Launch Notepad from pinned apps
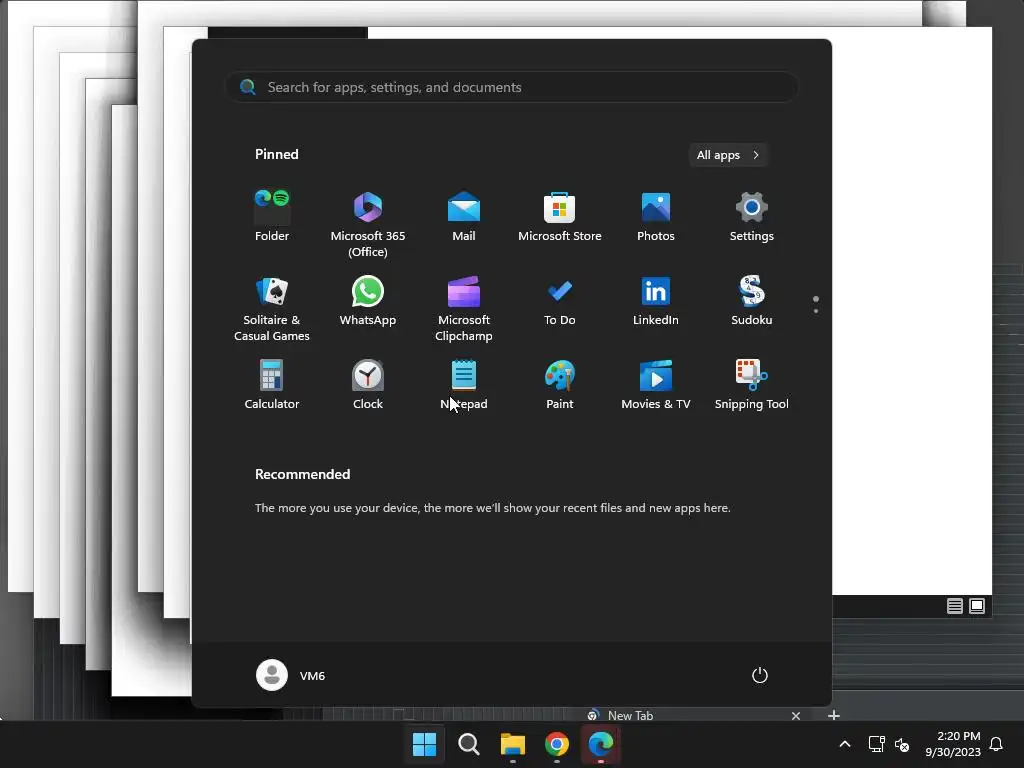The image size is (1024, 768). click(x=464, y=384)
